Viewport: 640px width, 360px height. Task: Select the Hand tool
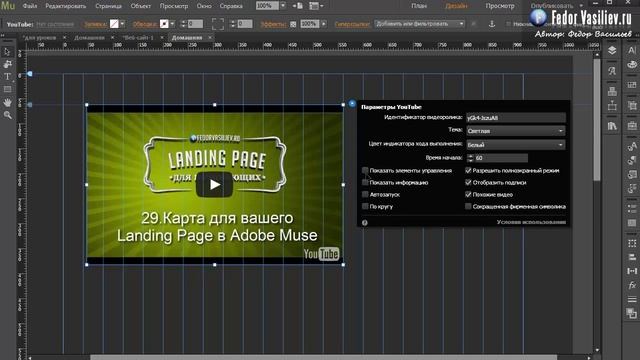pos(7,102)
